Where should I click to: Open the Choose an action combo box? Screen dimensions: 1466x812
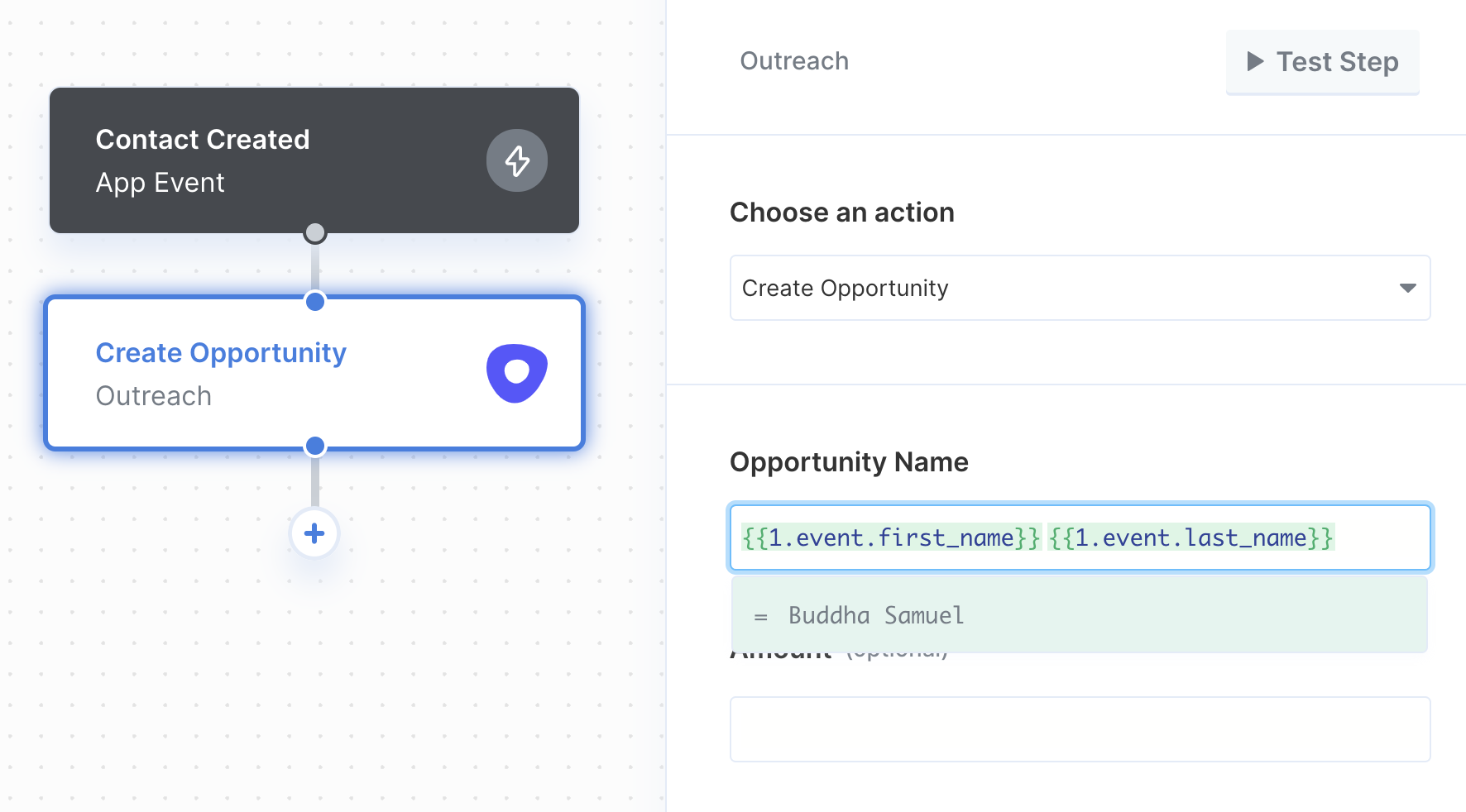[1080, 288]
